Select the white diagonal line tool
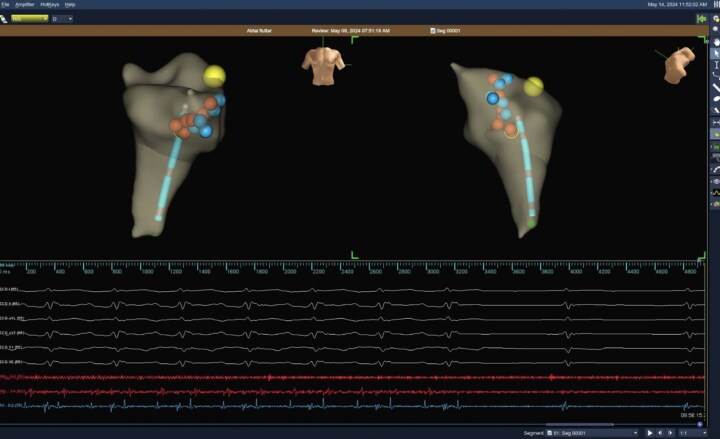 (716, 88)
